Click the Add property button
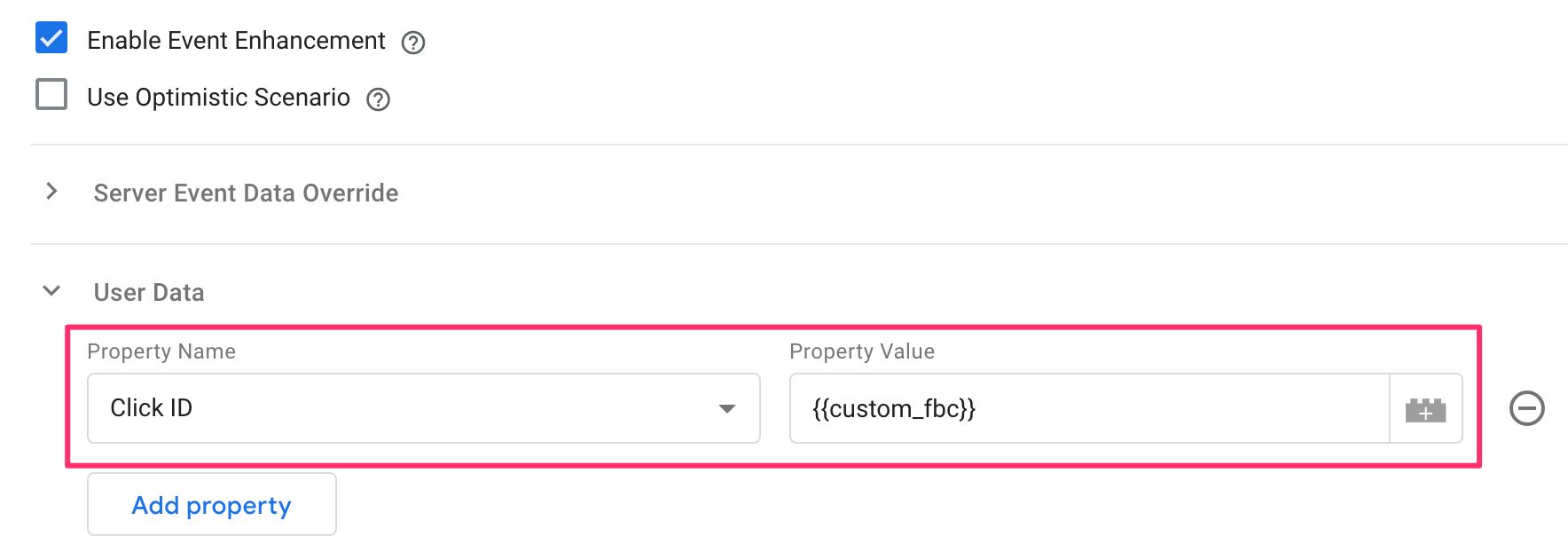 coord(212,504)
